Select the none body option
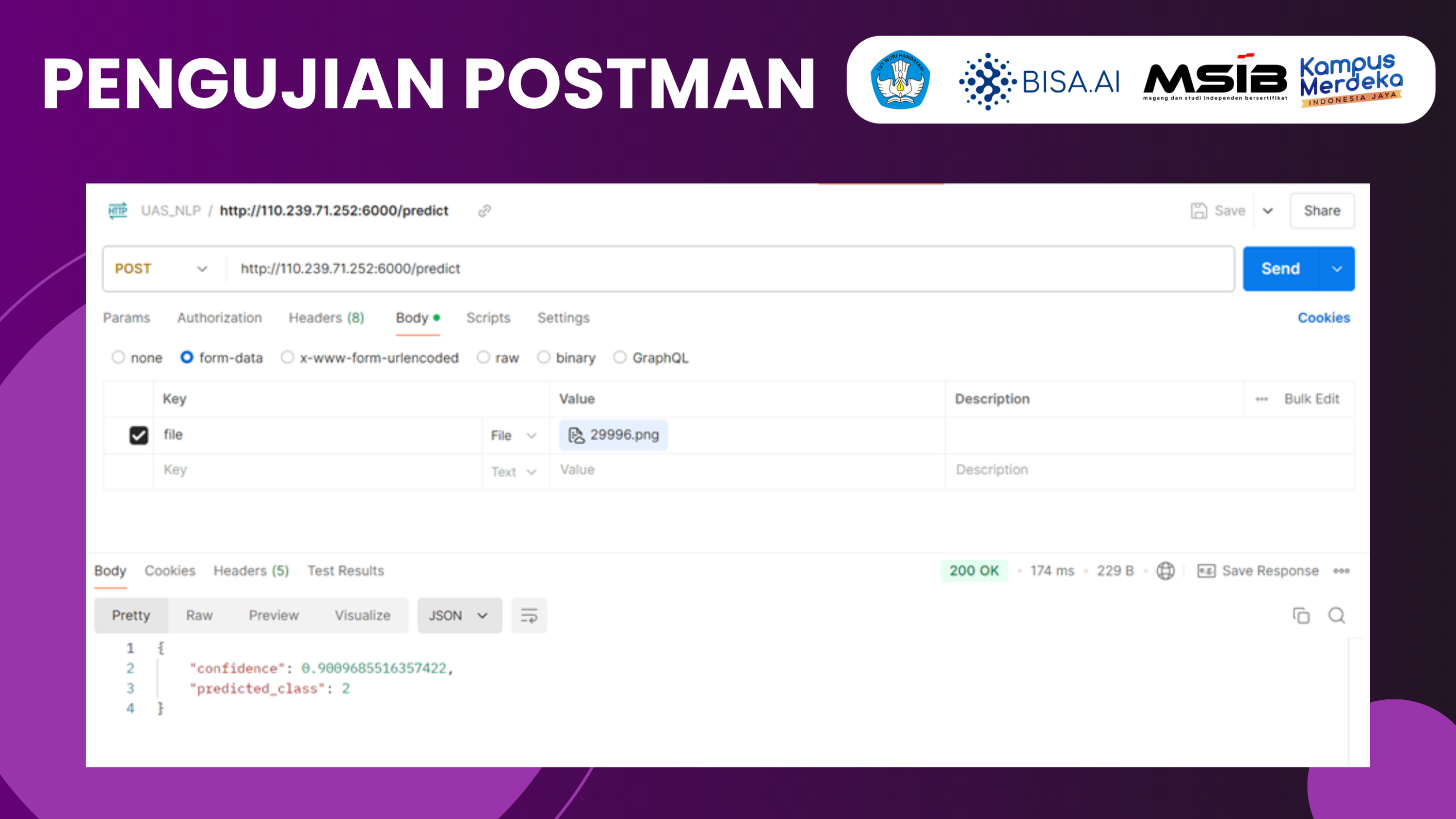Viewport: 1456px width, 819px height. [118, 357]
